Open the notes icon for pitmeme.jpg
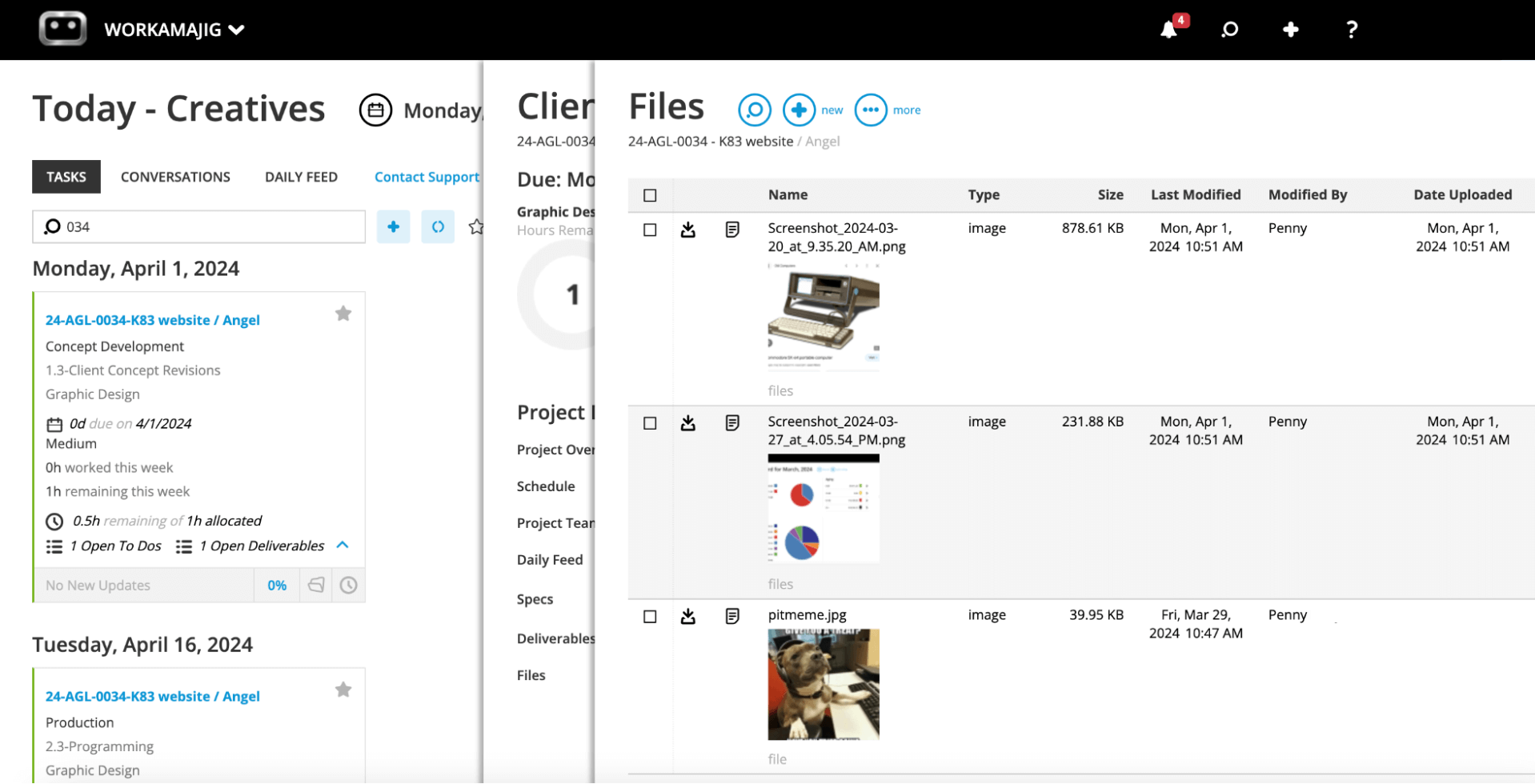Viewport: 1535px width, 784px height. click(732, 616)
